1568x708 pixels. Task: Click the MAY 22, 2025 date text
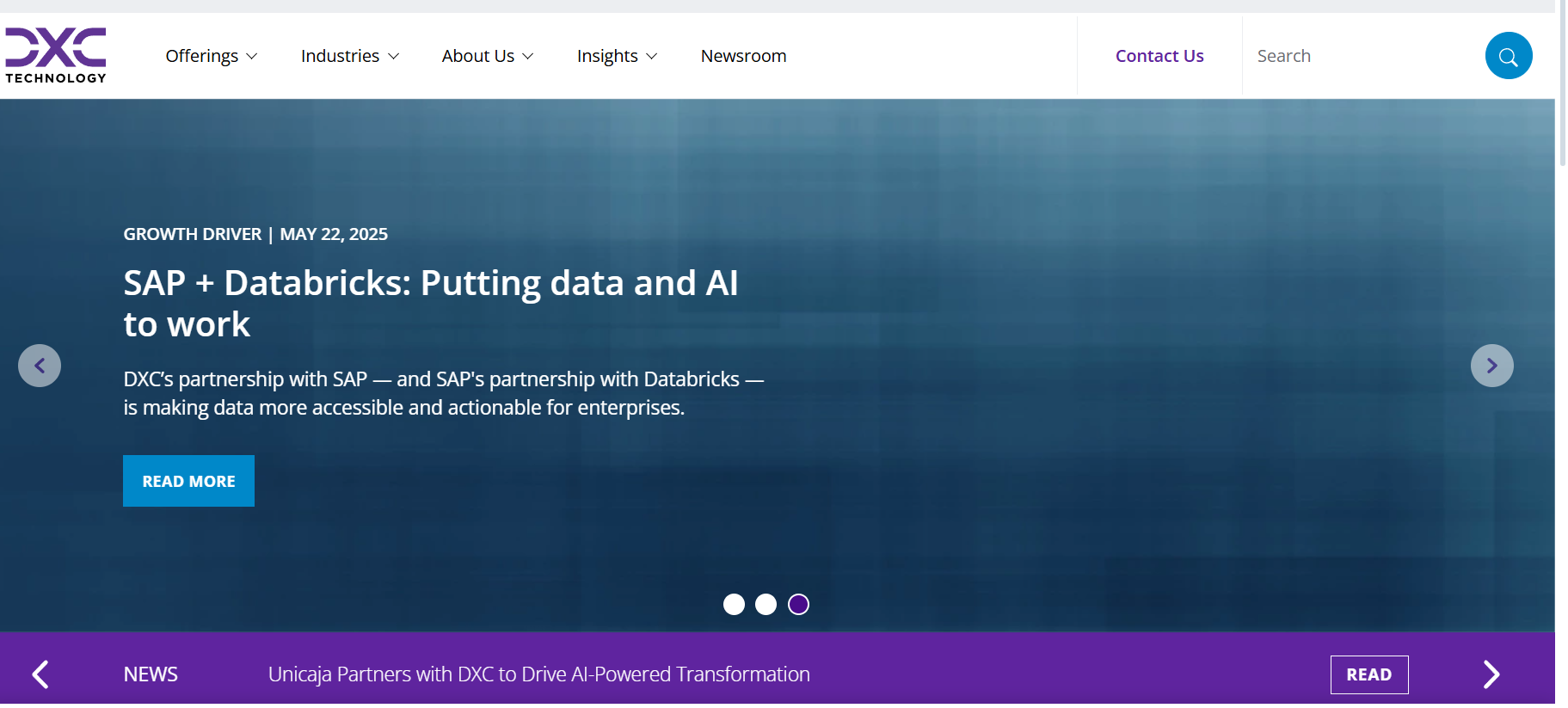pyautogui.click(x=334, y=234)
